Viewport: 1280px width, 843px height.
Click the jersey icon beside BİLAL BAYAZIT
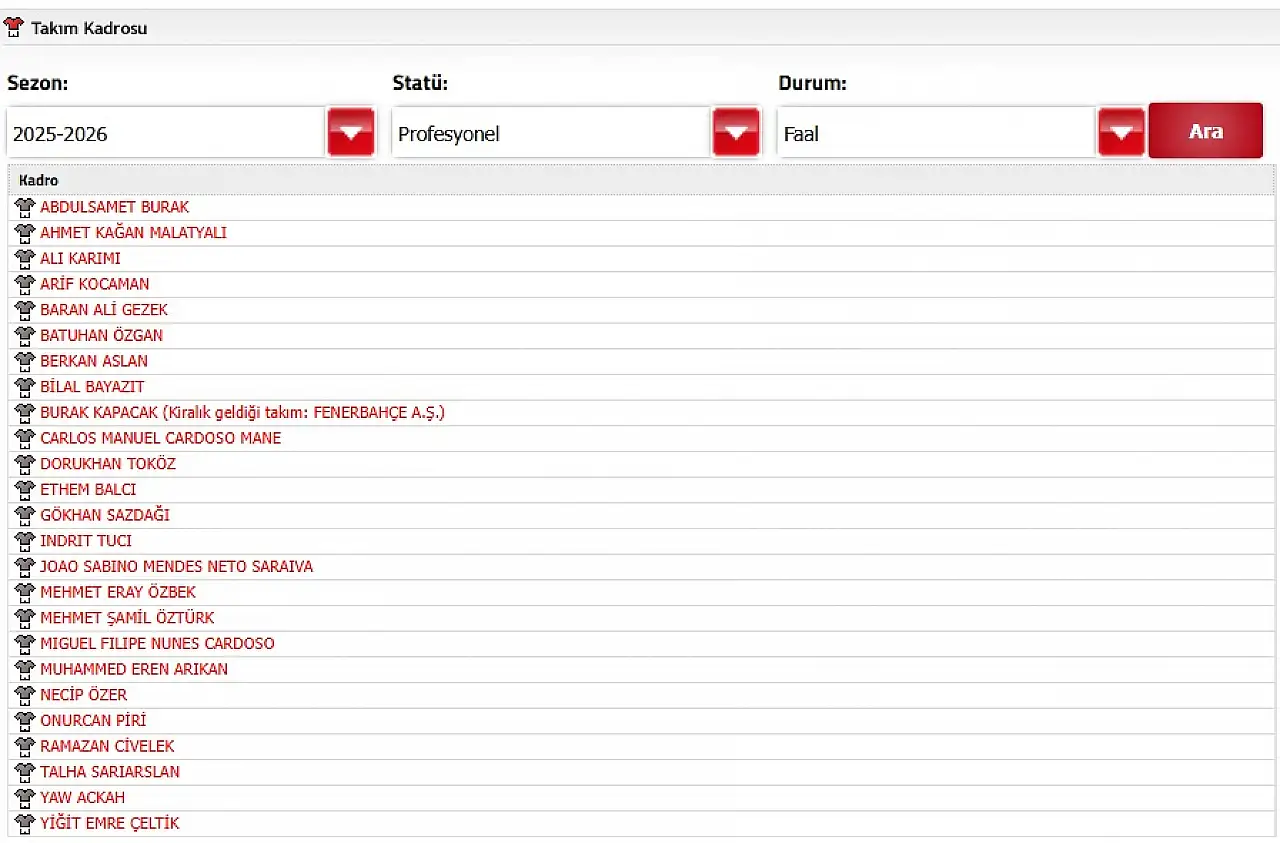pos(25,387)
